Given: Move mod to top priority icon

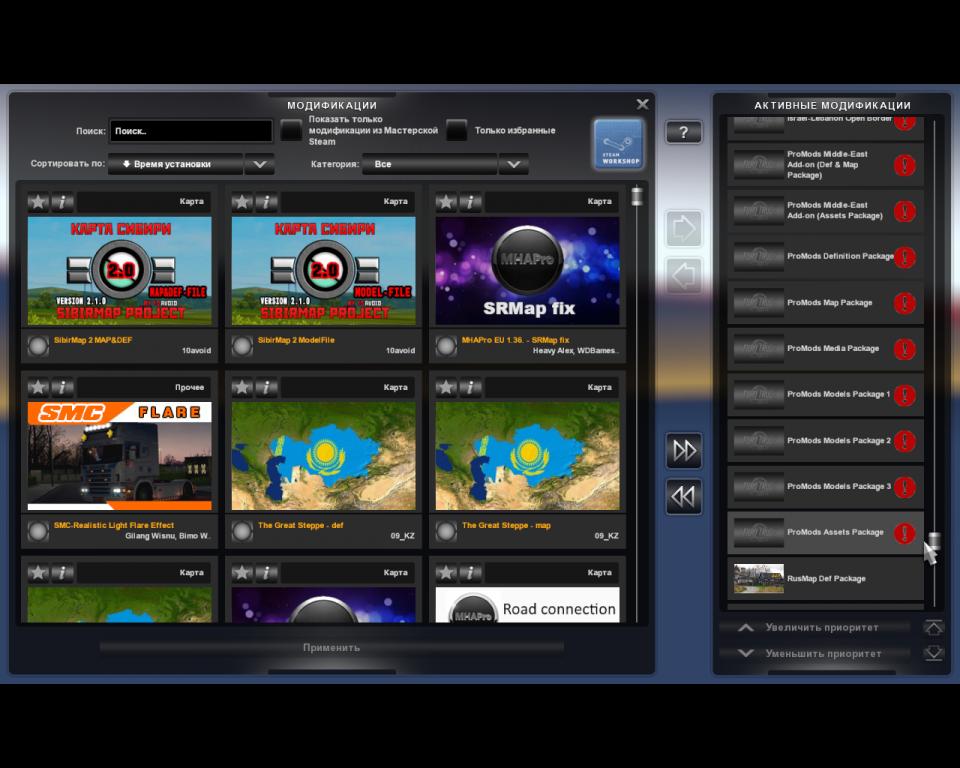Looking at the screenshot, I should coord(934,627).
